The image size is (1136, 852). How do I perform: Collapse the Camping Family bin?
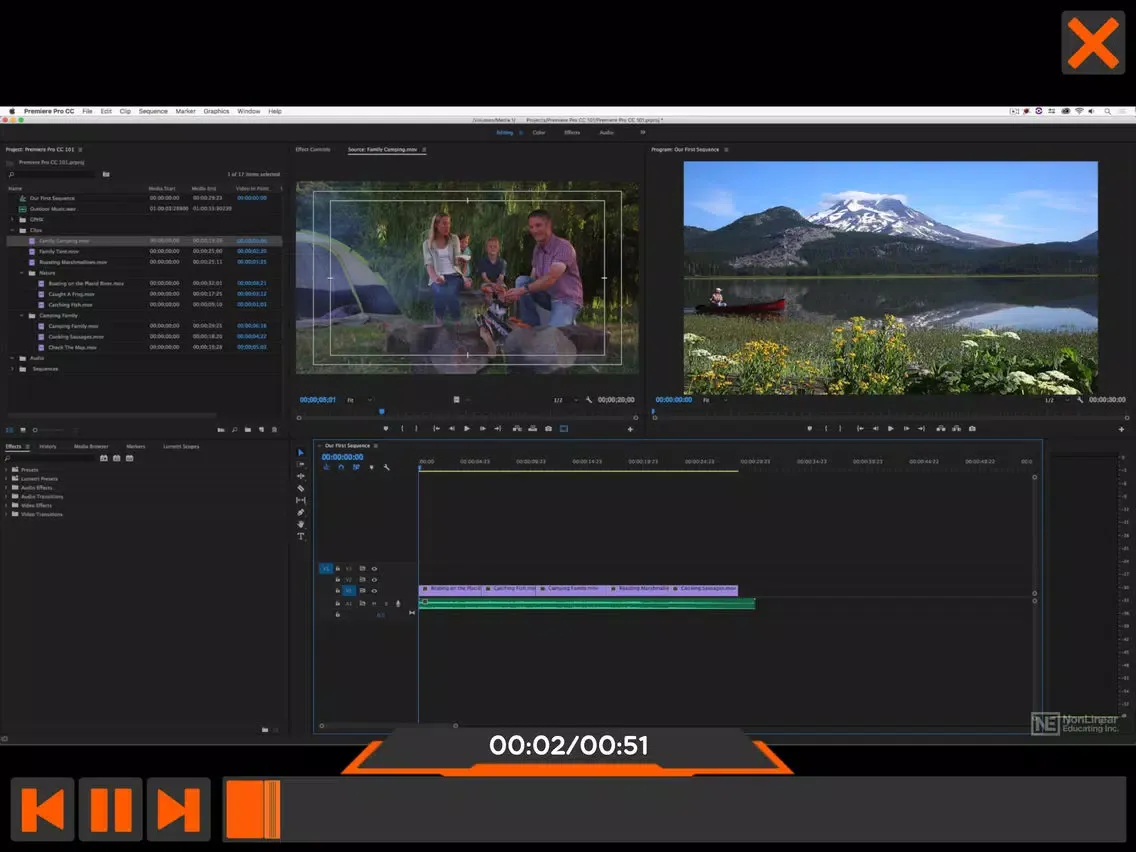point(22,315)
